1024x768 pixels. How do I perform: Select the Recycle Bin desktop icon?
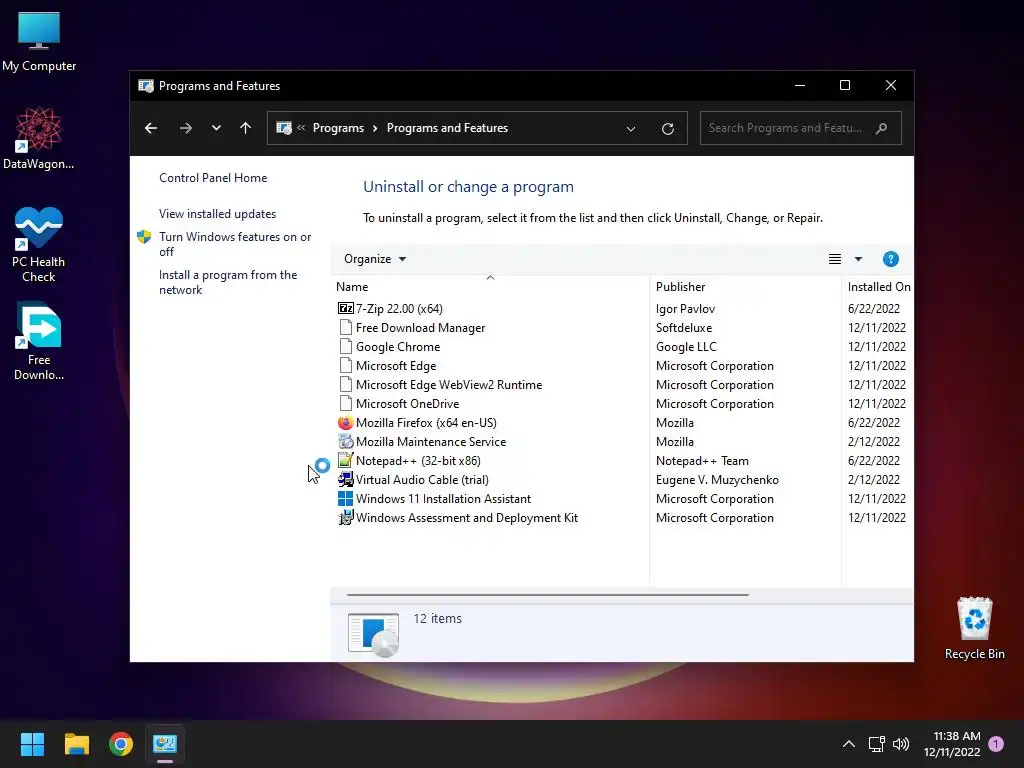pos(974,629)
